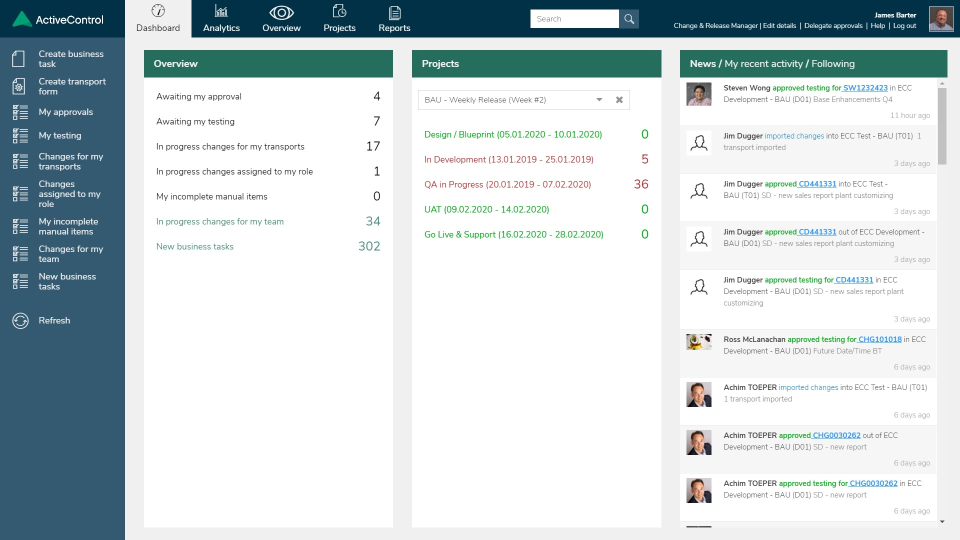Image resolution: width=960 pixels, height=540 pixels.
Task: Click Ross McLanachan's avatar in news feed
Action: [699, 342]
